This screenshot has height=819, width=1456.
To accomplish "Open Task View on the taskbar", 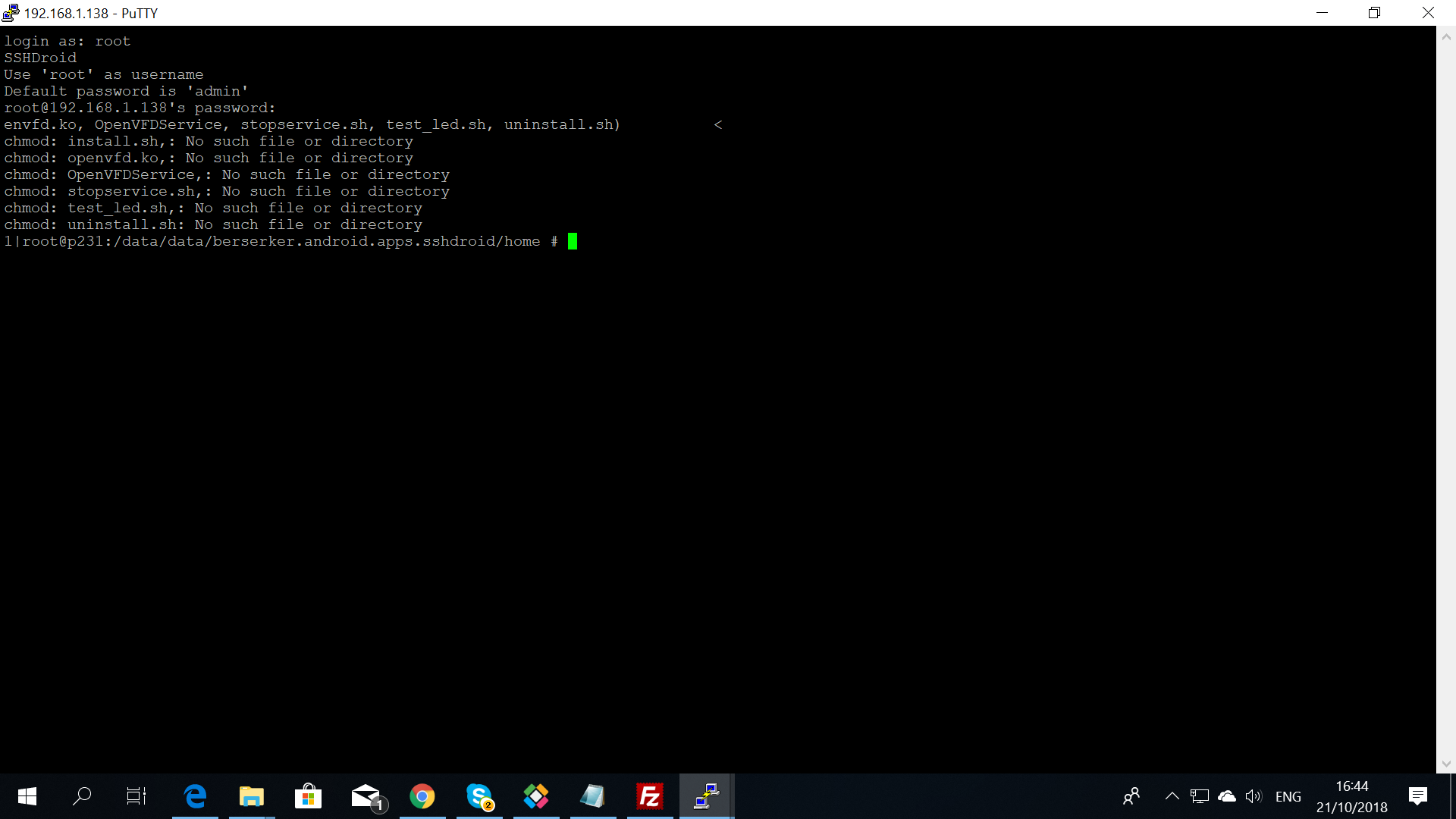I will (x=136, y=796).
